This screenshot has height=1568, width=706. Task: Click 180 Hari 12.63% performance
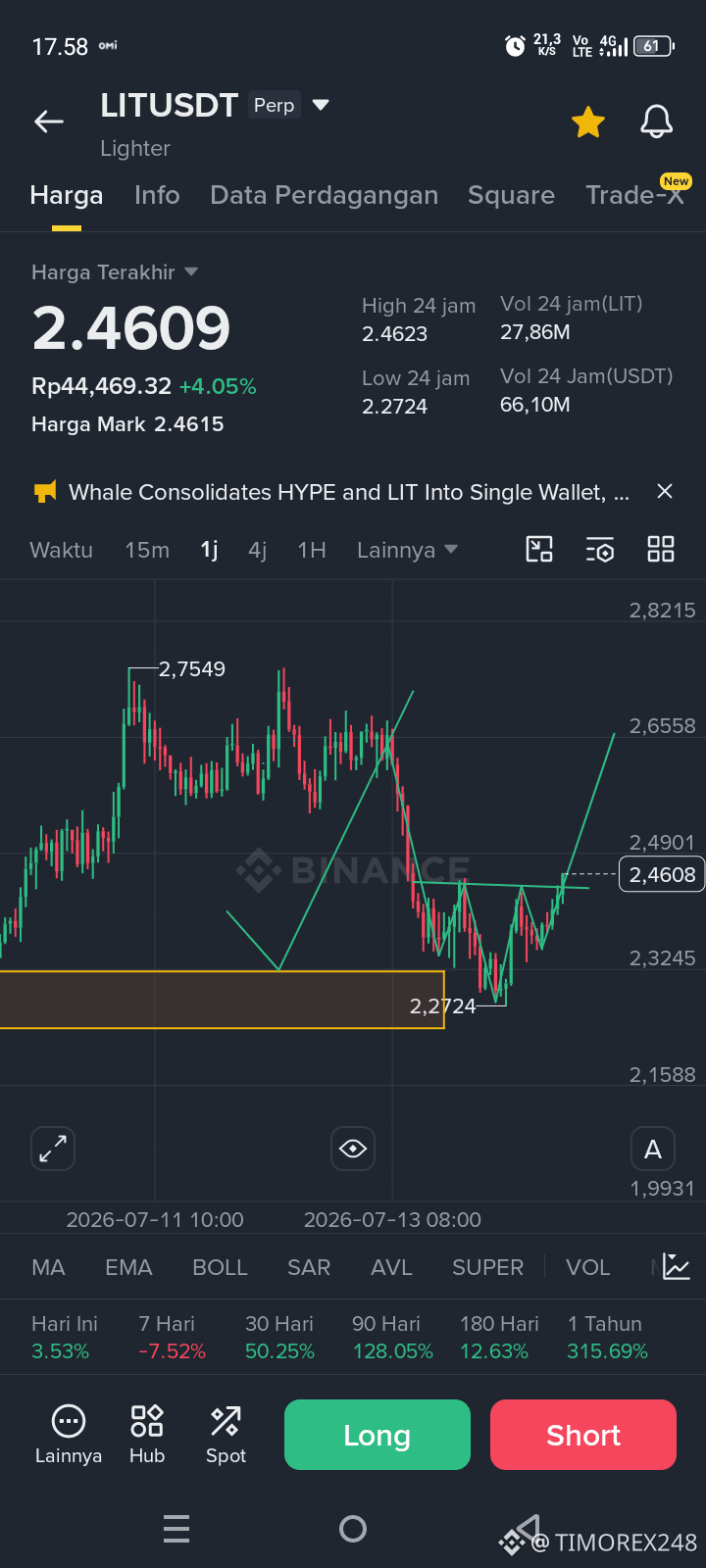pos(499,1338)
